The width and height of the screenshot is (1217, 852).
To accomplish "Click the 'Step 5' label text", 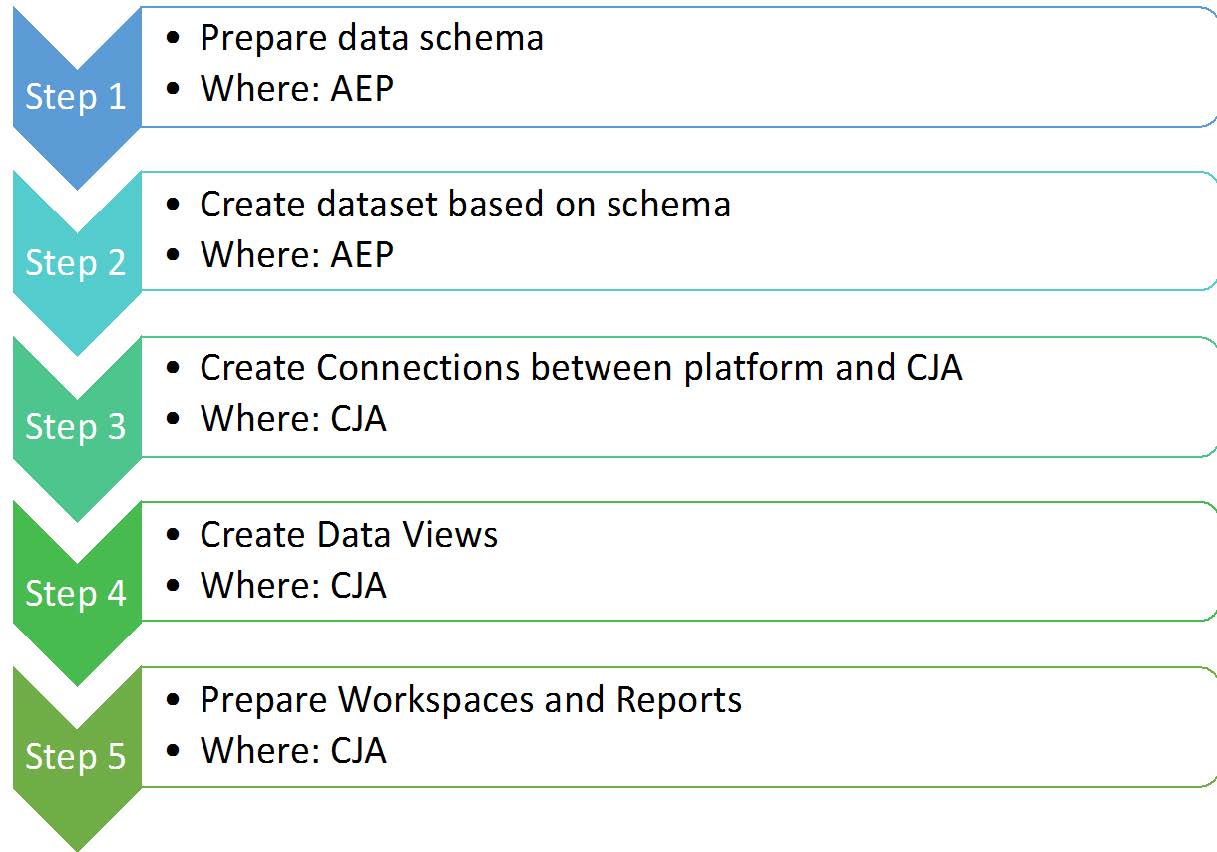I will click(76, 757).
